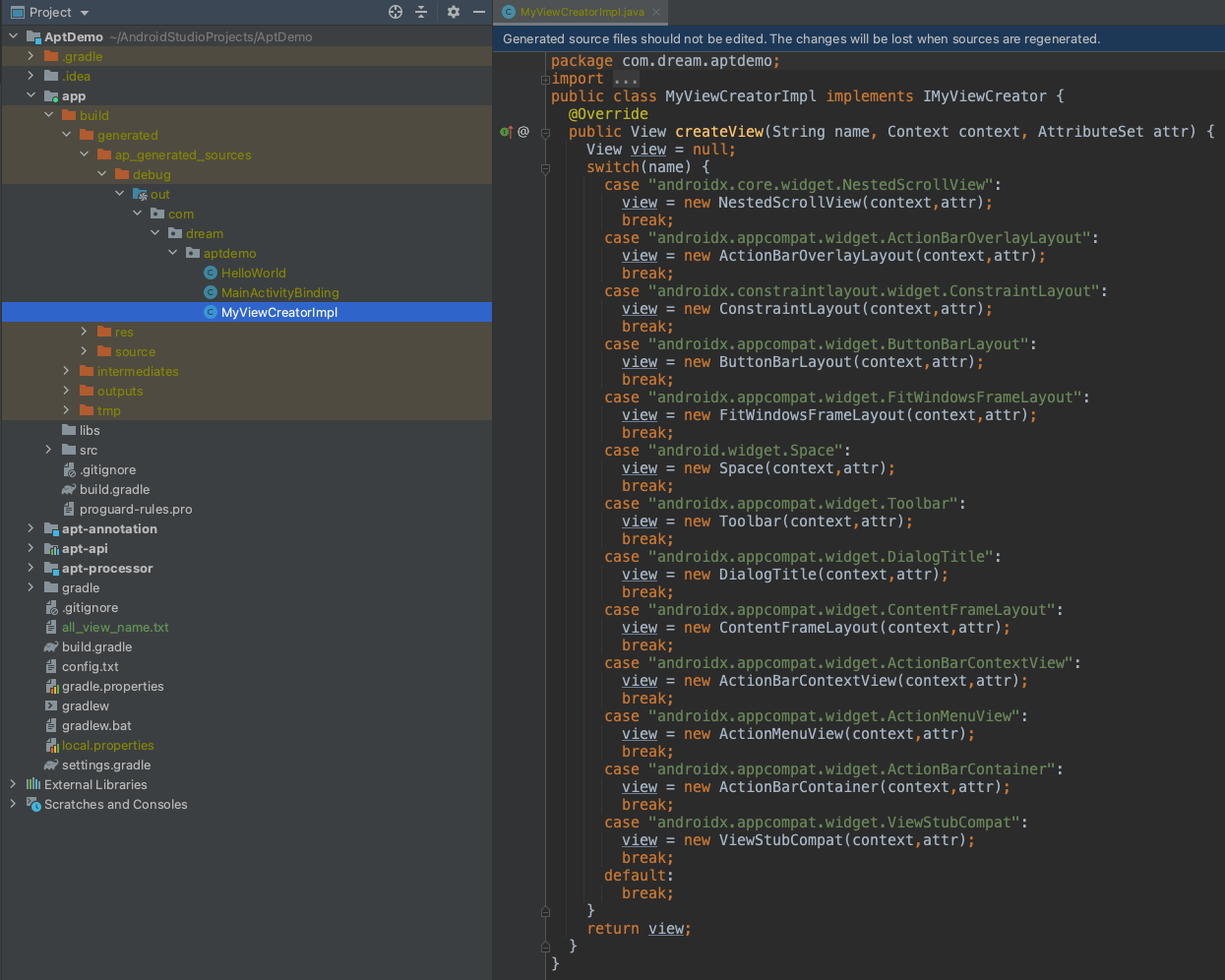Collapse the build folder

[x=48, y=115]
